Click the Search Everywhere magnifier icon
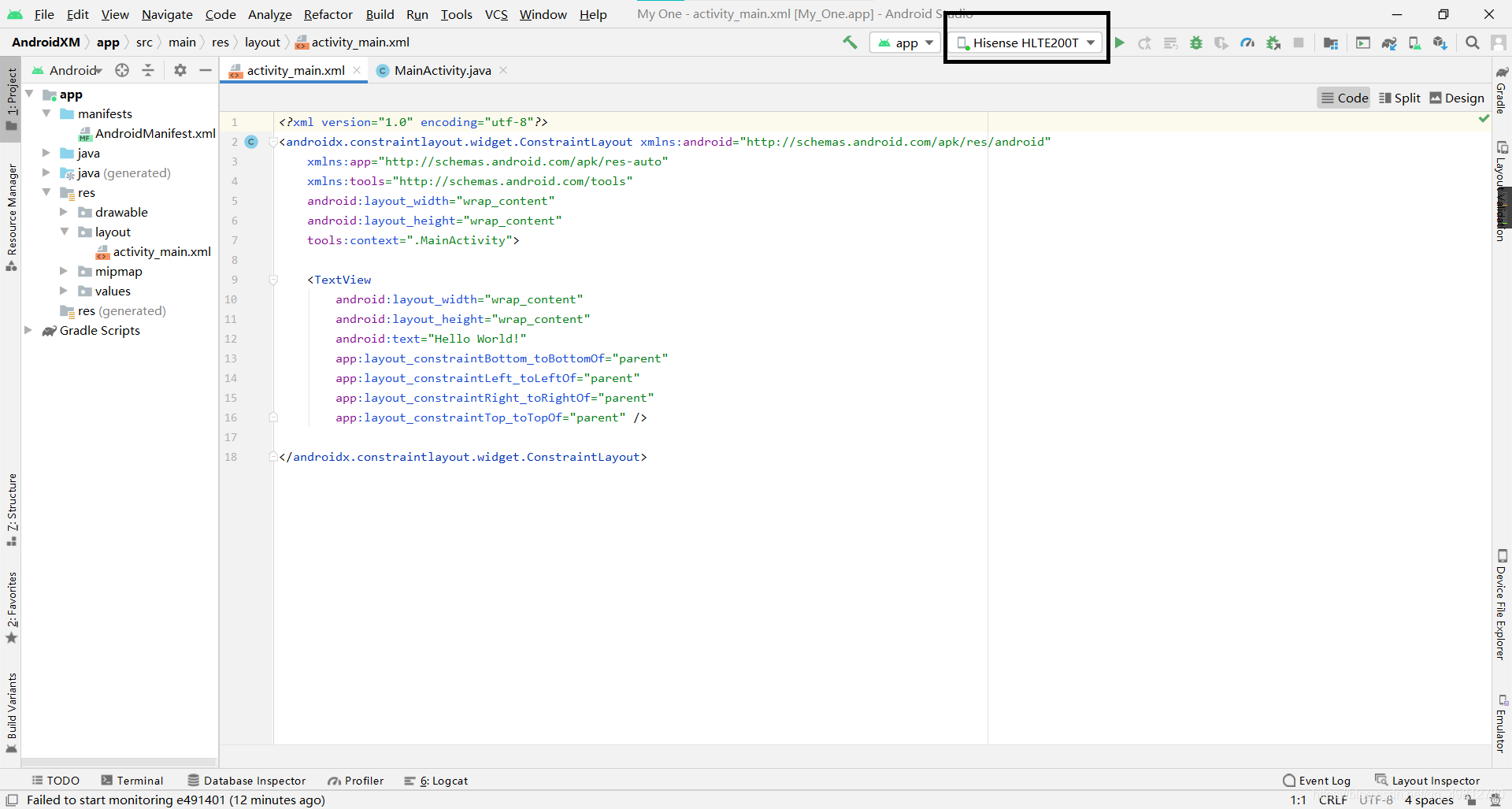This screenshot has height=809, width=1512. 1472,43
